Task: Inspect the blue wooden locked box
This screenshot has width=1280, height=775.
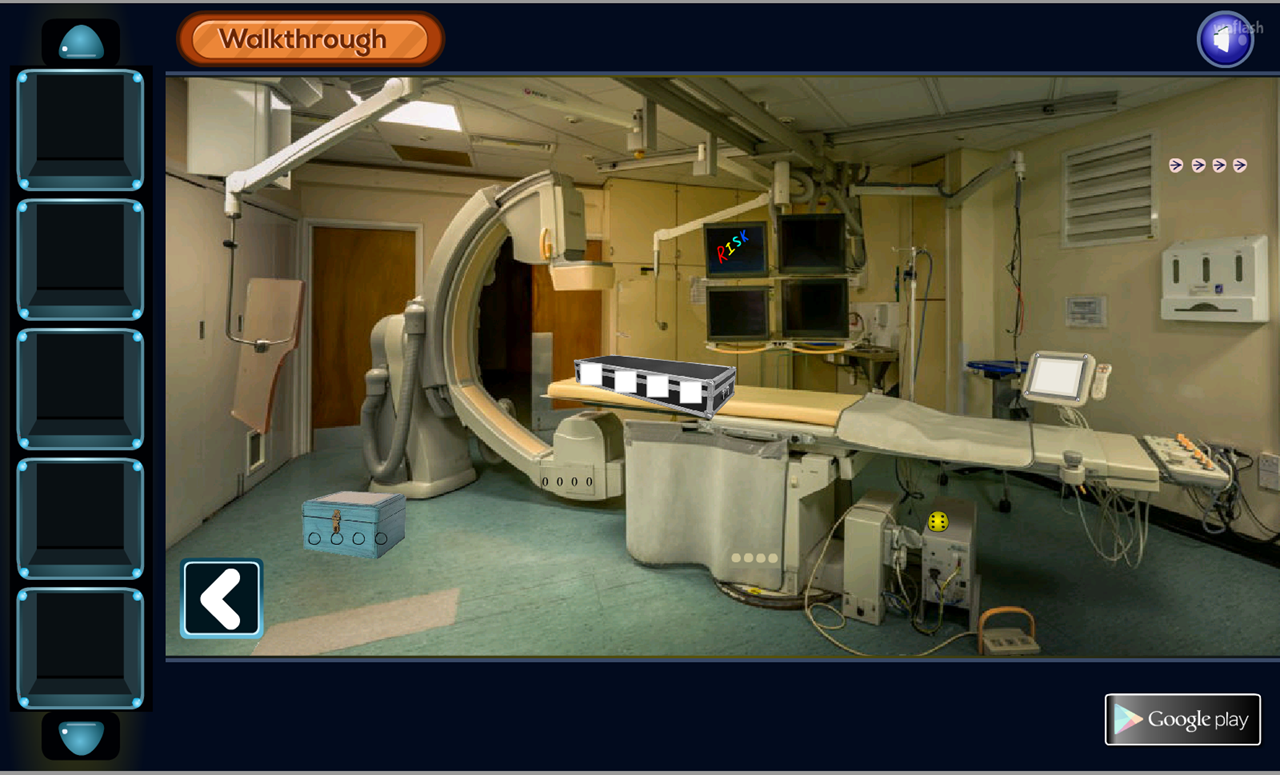Action: tap(354, 523)
